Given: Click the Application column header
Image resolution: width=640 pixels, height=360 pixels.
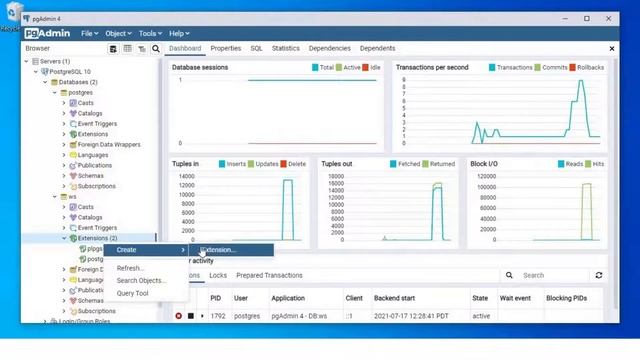Looking at the screenshot, I should [288, 298].
